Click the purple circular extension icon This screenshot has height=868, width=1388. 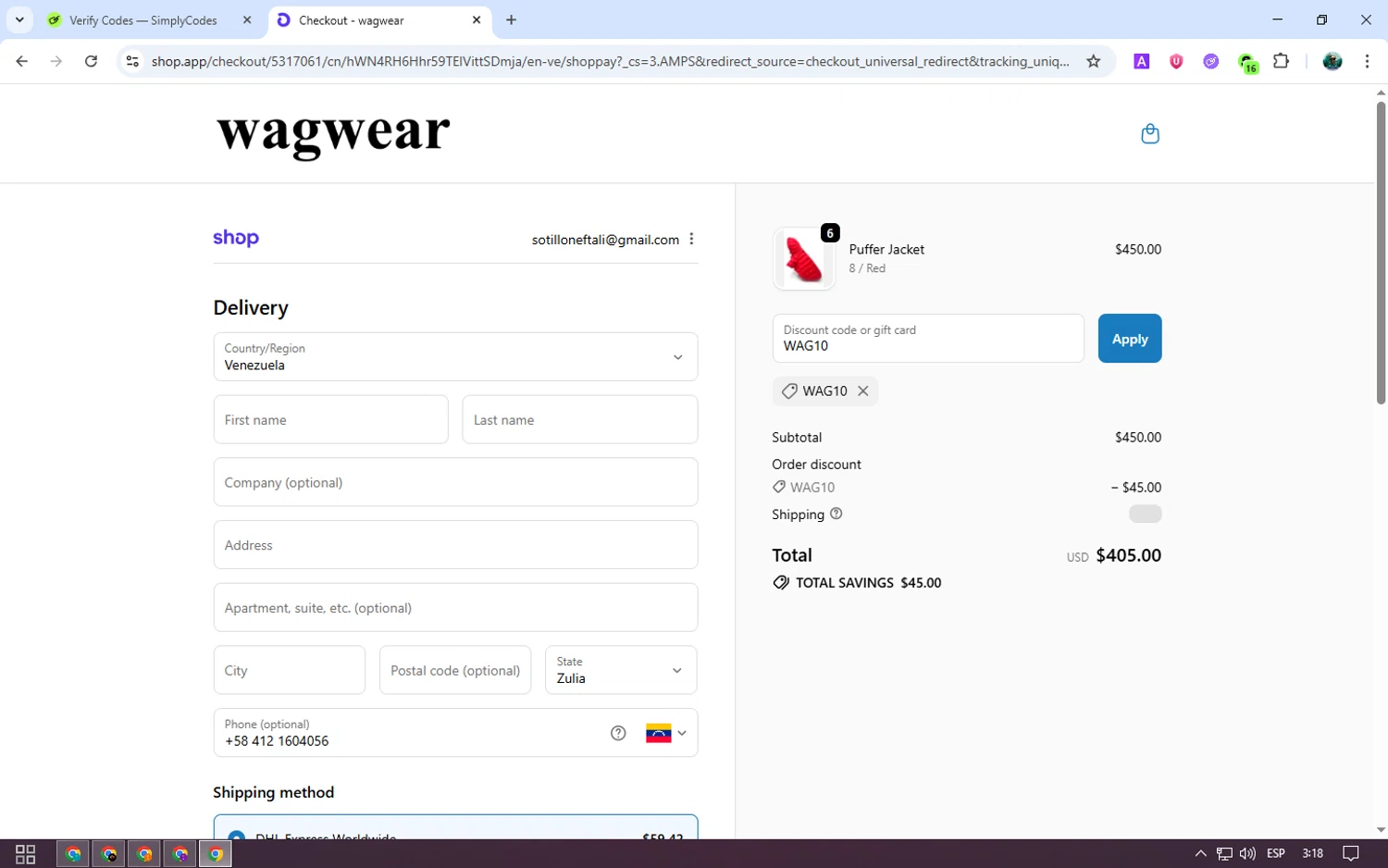click(1210, 61)
